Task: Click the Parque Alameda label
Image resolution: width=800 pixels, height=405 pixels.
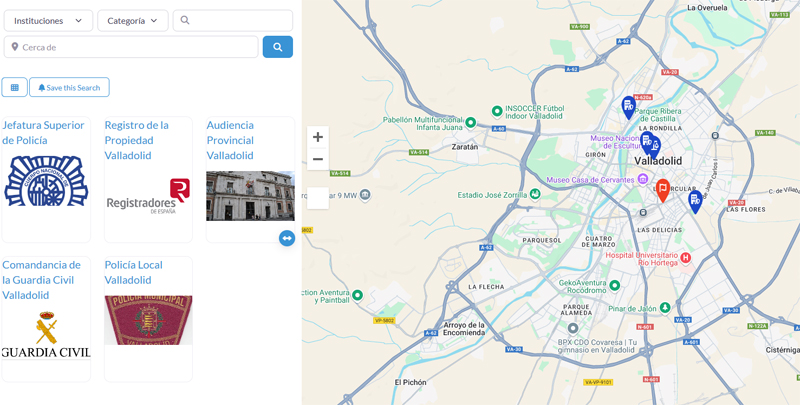Action: [576, 310]
